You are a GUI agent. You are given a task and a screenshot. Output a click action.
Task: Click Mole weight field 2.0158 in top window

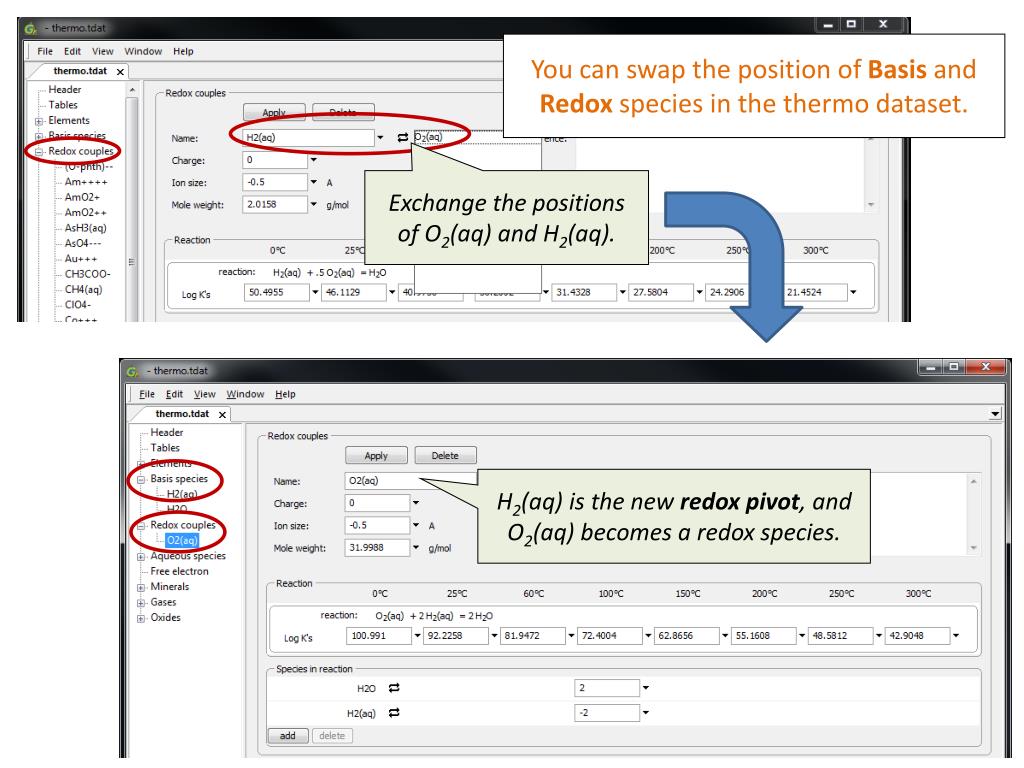275,204
